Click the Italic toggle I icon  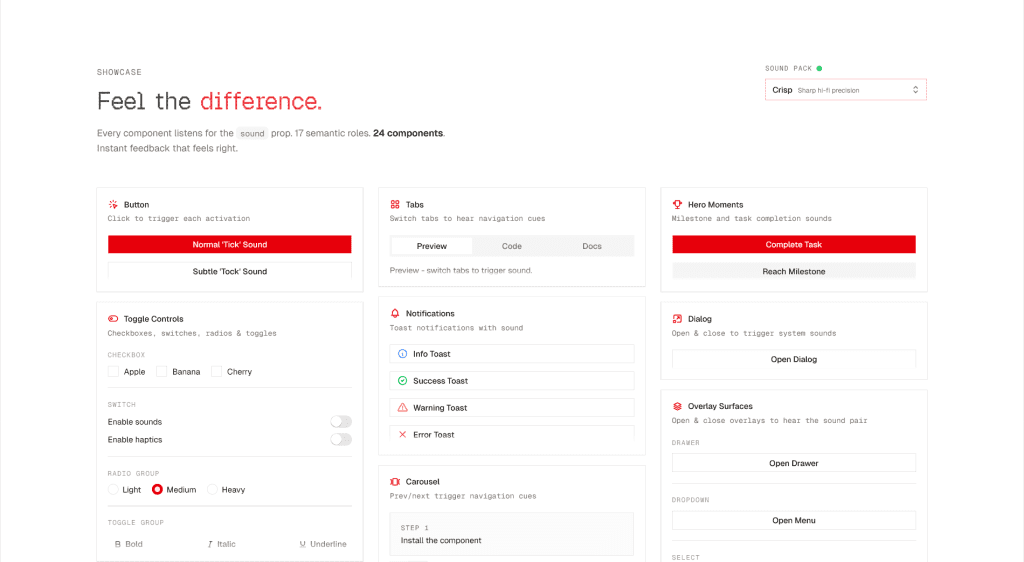pos(210,544)
